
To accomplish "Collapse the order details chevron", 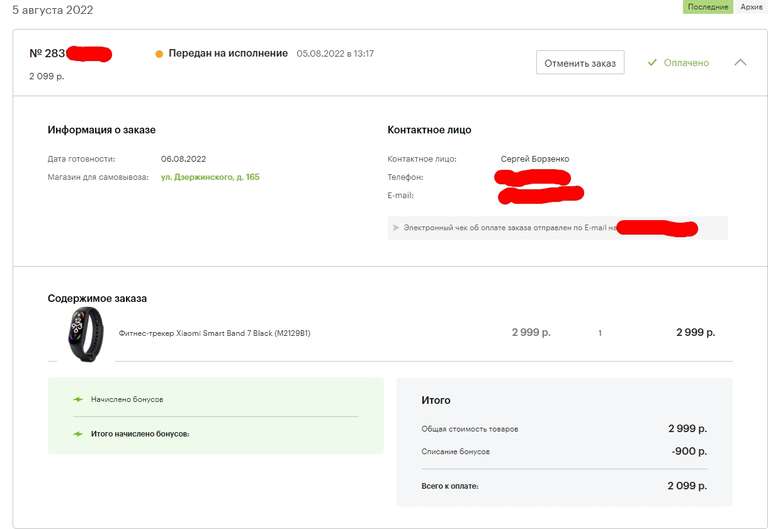I will [740, 63].
